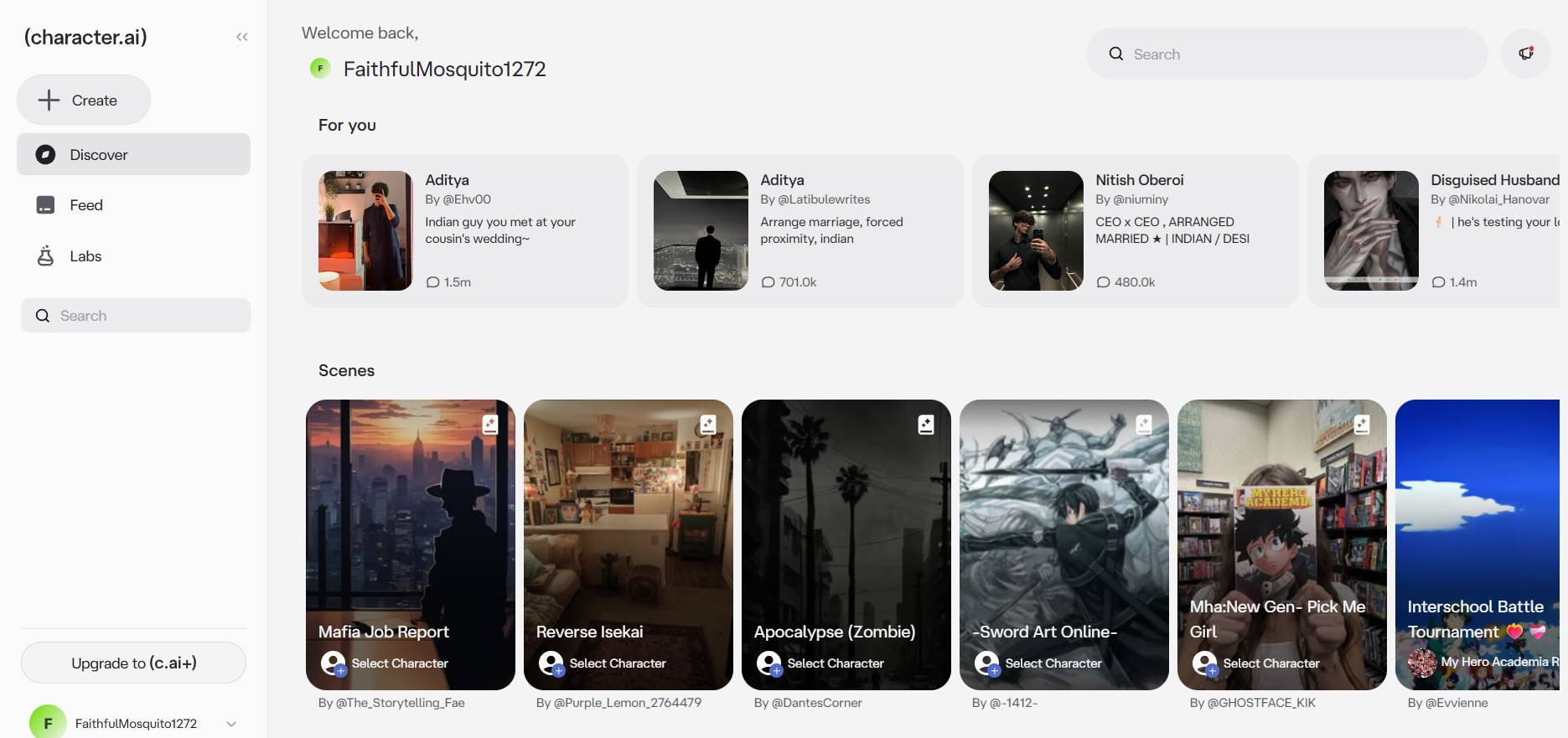Image resolution: width=1568 pixels, height=738 pixels.
Task: Go to the Feed section
Action: pos(133,205)
